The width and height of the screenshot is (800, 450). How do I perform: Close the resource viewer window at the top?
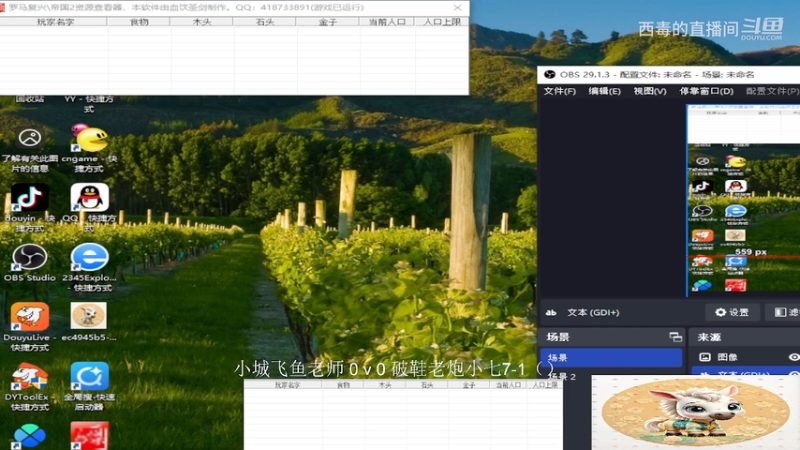[x=458, y=8]
